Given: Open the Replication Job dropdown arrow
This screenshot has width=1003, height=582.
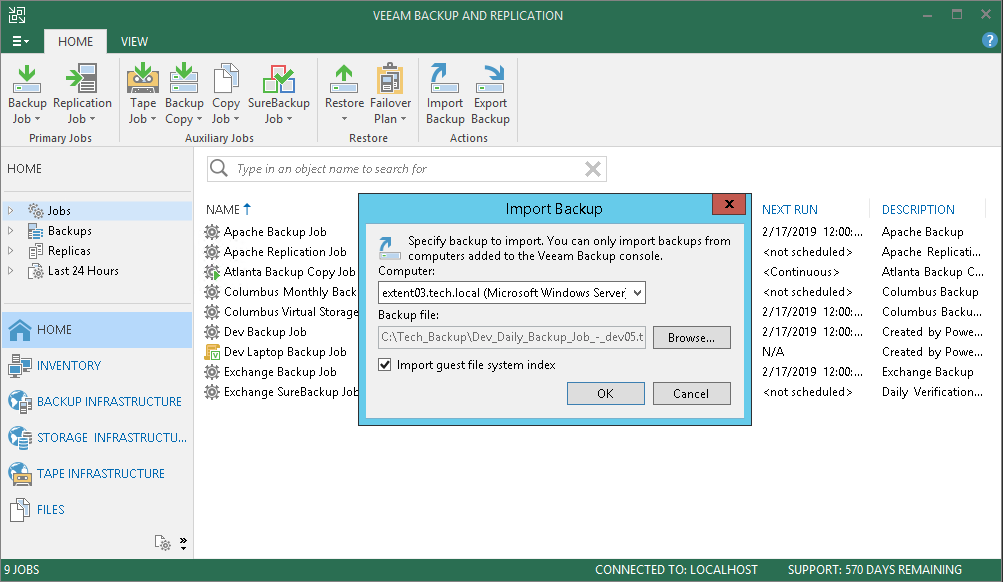Looking at the screenshot, I should [x=92, y=119].
